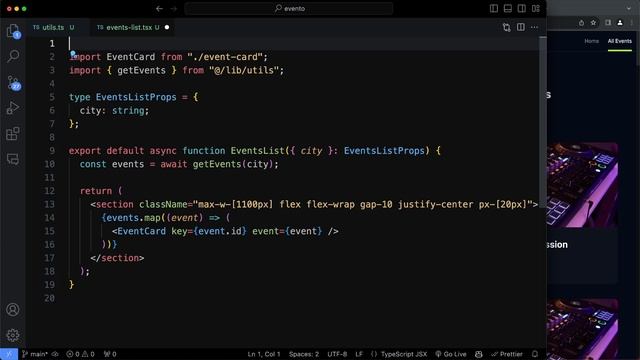
Task: Open the Customize Layout menu
Action: pyautogui.click(x=536, y=9)
